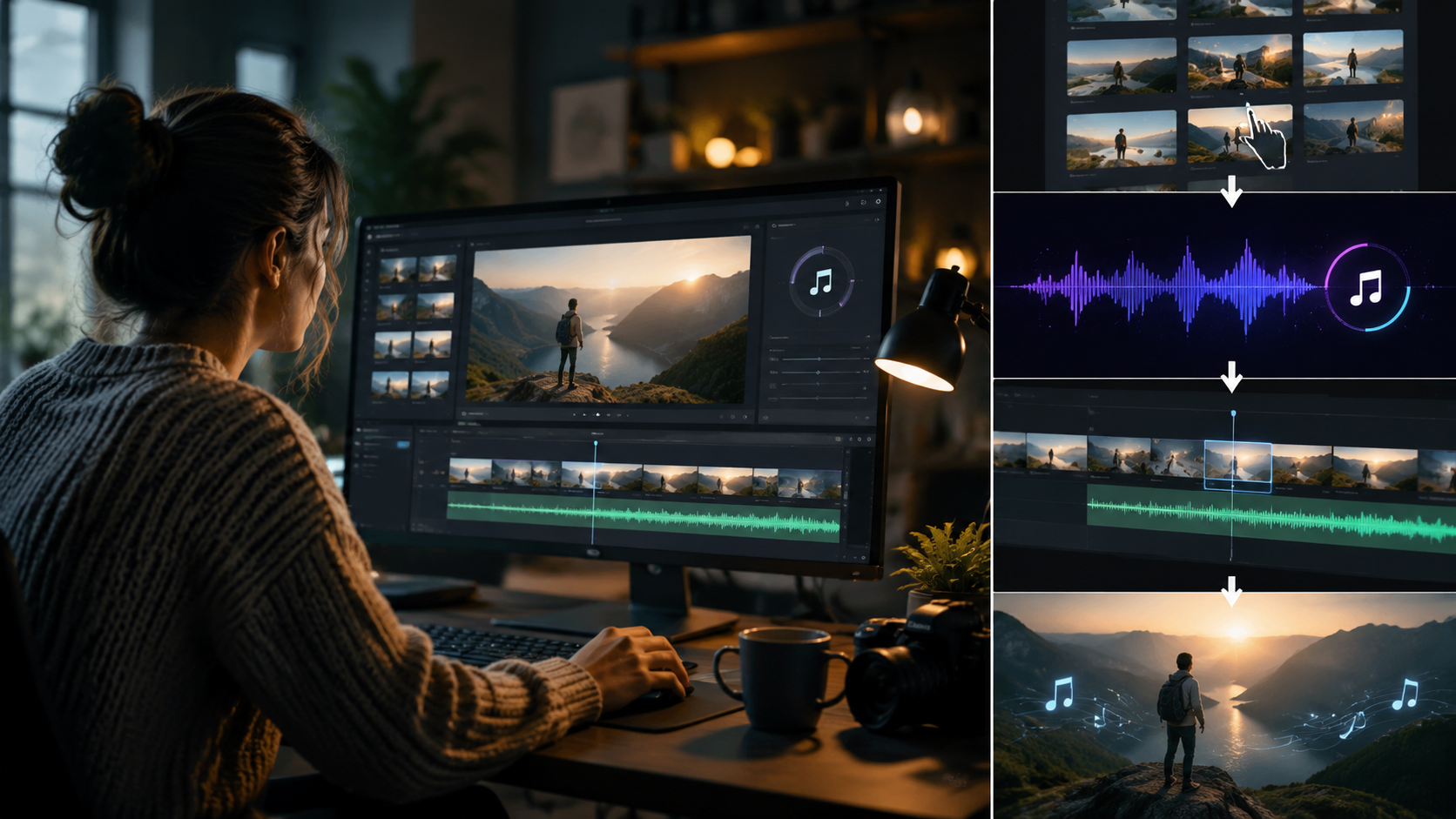The image size is (1456, 819).
Task: Click the blue highlighted button in monitor's lower-left panel
Action: click(x=402, y=445)
